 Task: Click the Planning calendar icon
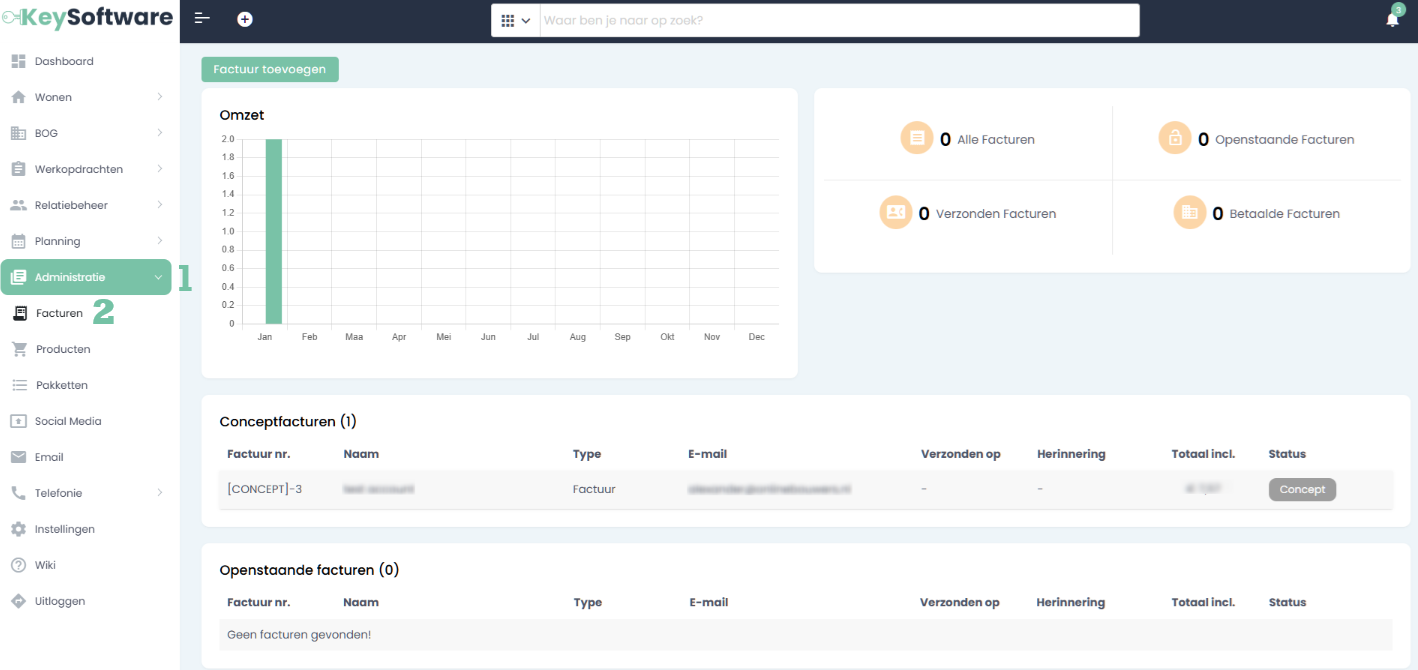[18, 241]
